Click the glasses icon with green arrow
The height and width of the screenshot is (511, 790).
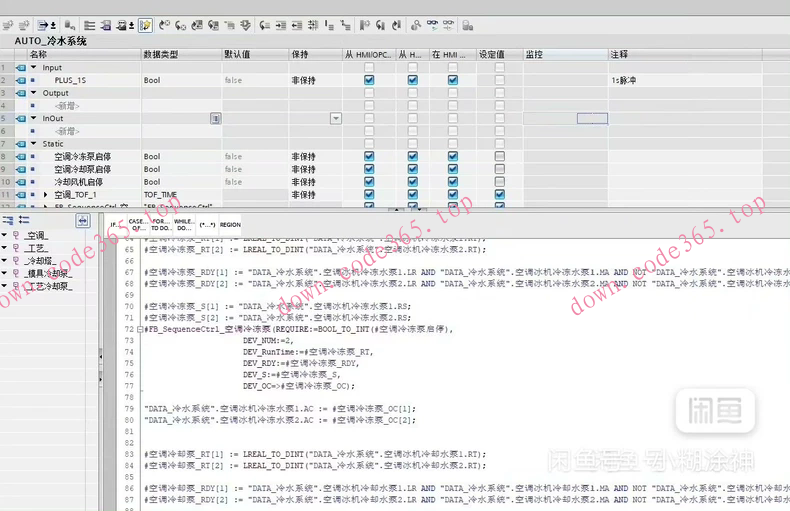pyautogui.click(x=432, y=25)
